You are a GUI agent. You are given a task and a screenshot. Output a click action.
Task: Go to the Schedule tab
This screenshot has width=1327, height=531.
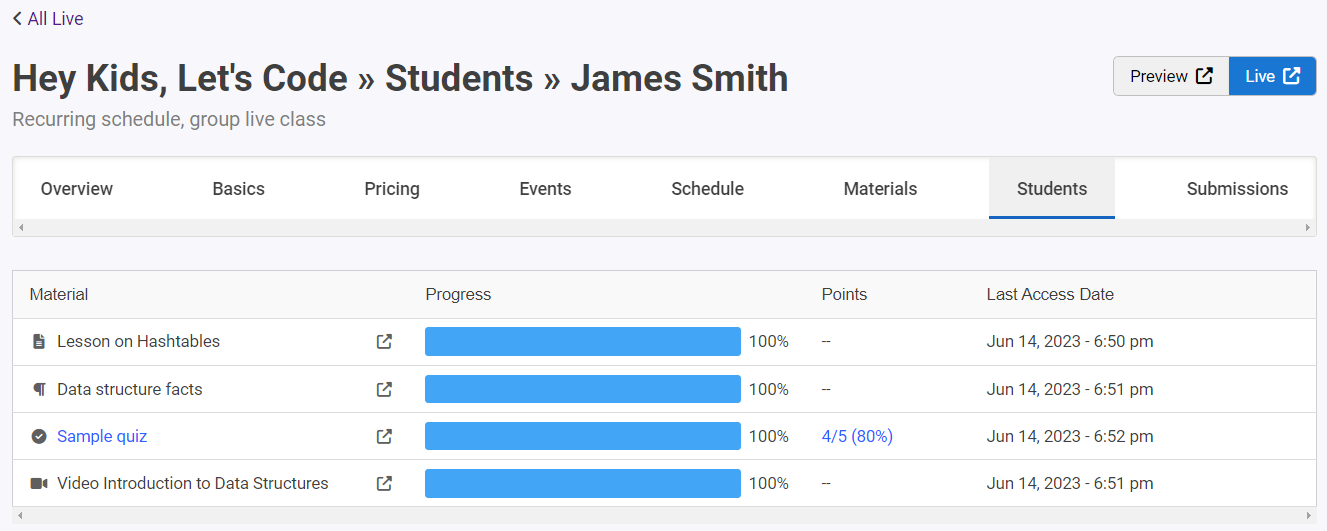pyautogui.click(x=707, y=189)
